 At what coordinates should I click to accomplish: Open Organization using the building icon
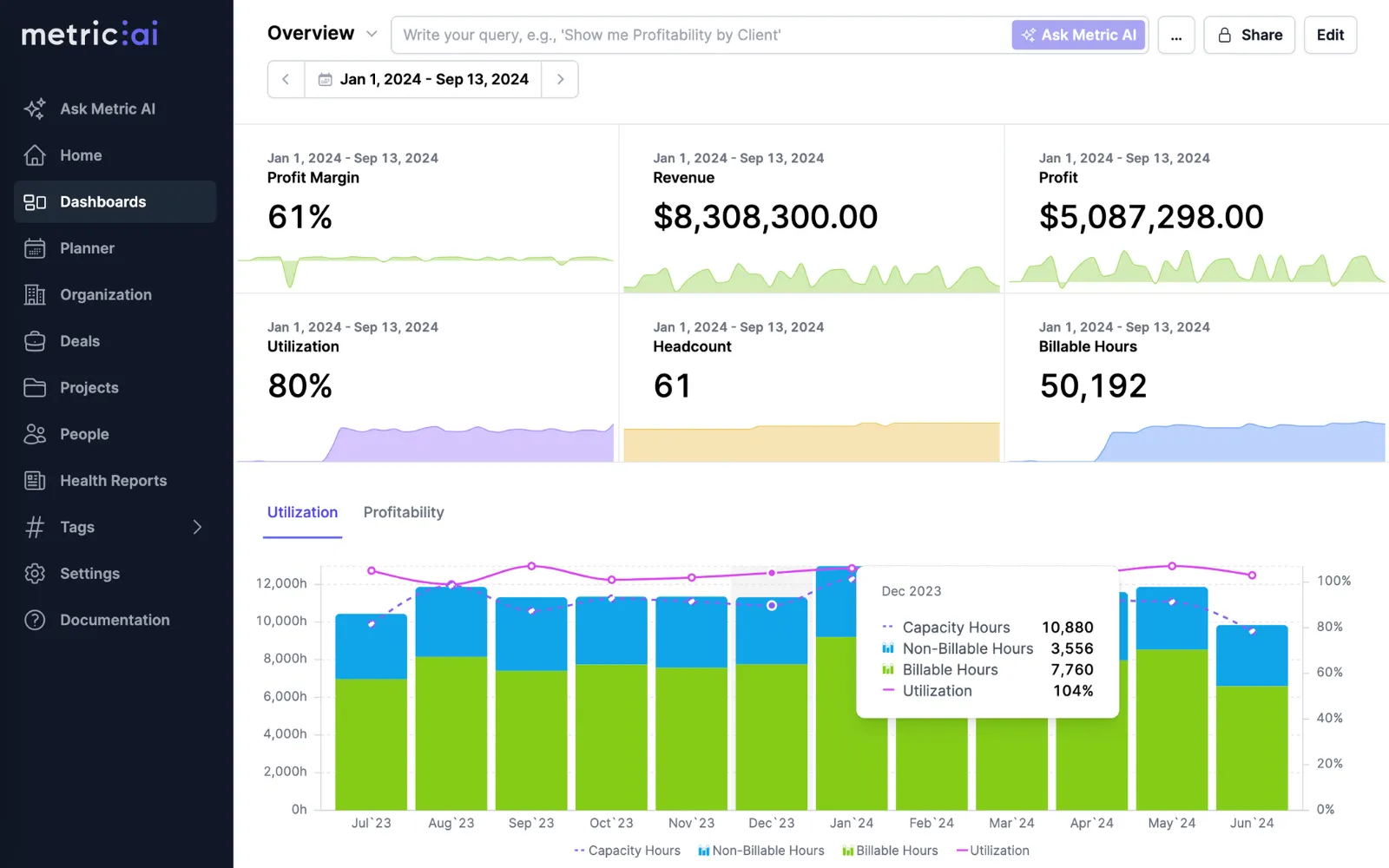35,295
